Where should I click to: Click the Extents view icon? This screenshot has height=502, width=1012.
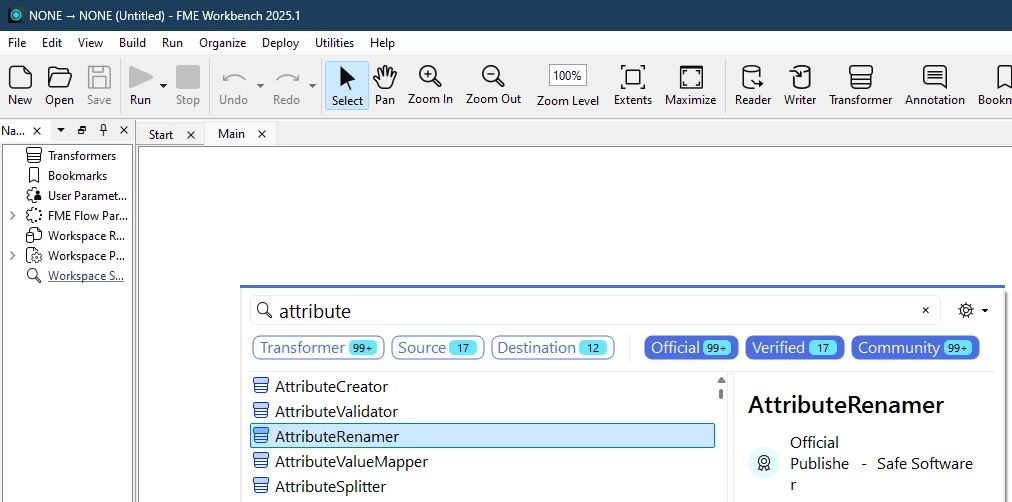click(x=632, y=77)
